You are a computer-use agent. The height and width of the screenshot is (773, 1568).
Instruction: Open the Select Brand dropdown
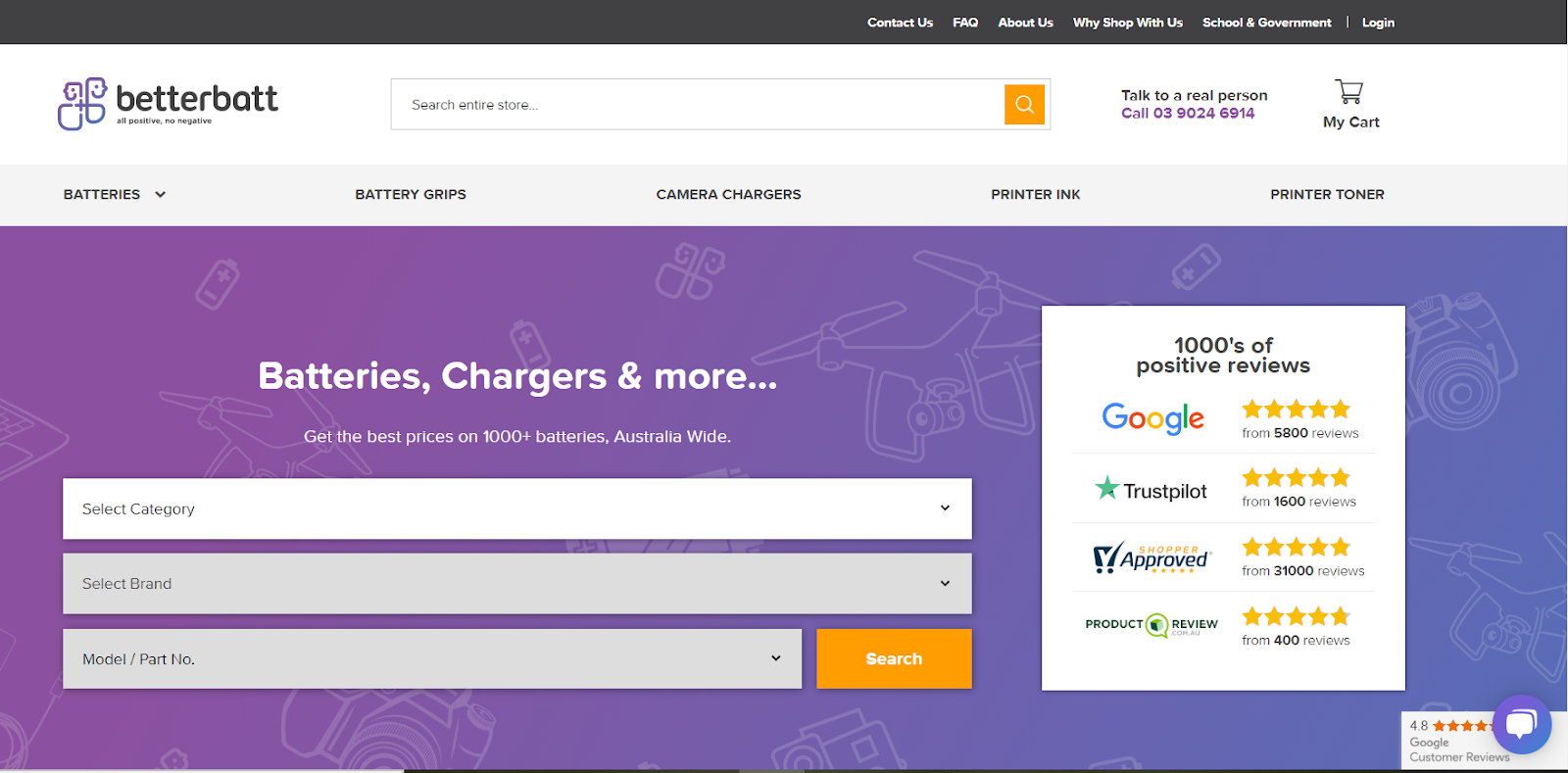point(517,584)
